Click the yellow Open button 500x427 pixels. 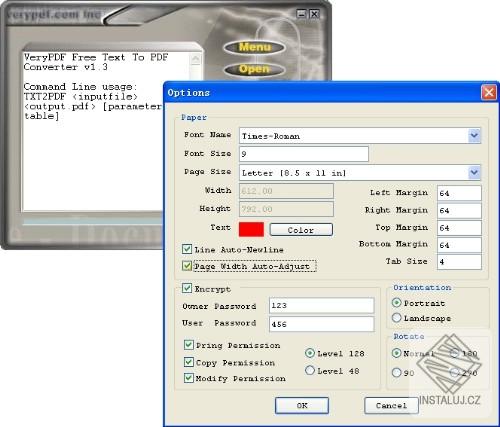click(x=254, y=69)
